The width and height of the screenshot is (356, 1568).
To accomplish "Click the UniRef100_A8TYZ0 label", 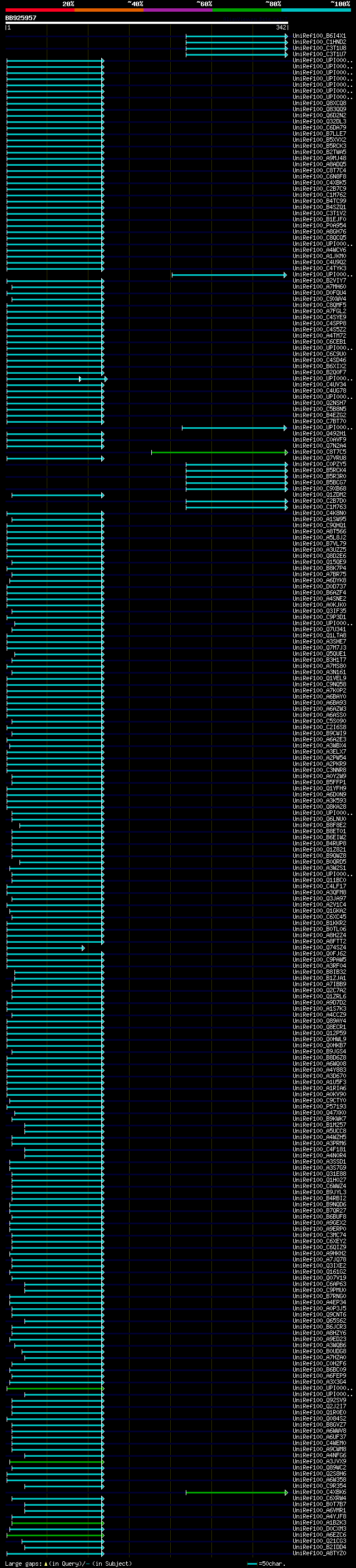I will (x=319, y=1554).
